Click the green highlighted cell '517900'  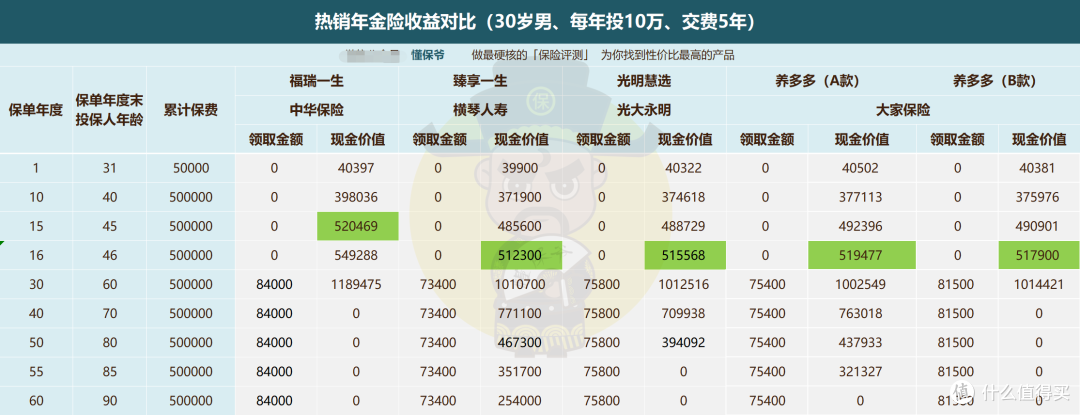[x=1039, y=255]
